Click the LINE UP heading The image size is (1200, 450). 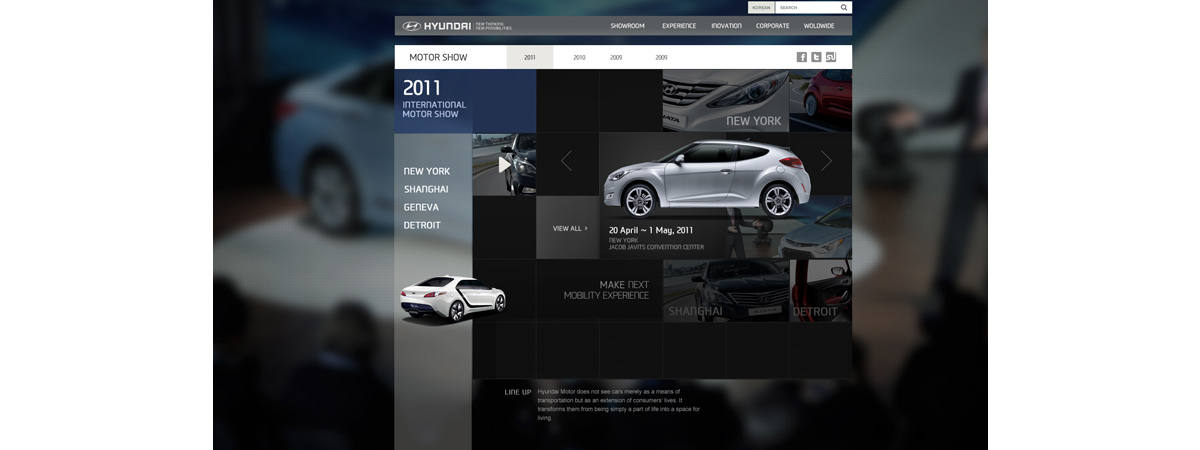(x=518, y=392)
